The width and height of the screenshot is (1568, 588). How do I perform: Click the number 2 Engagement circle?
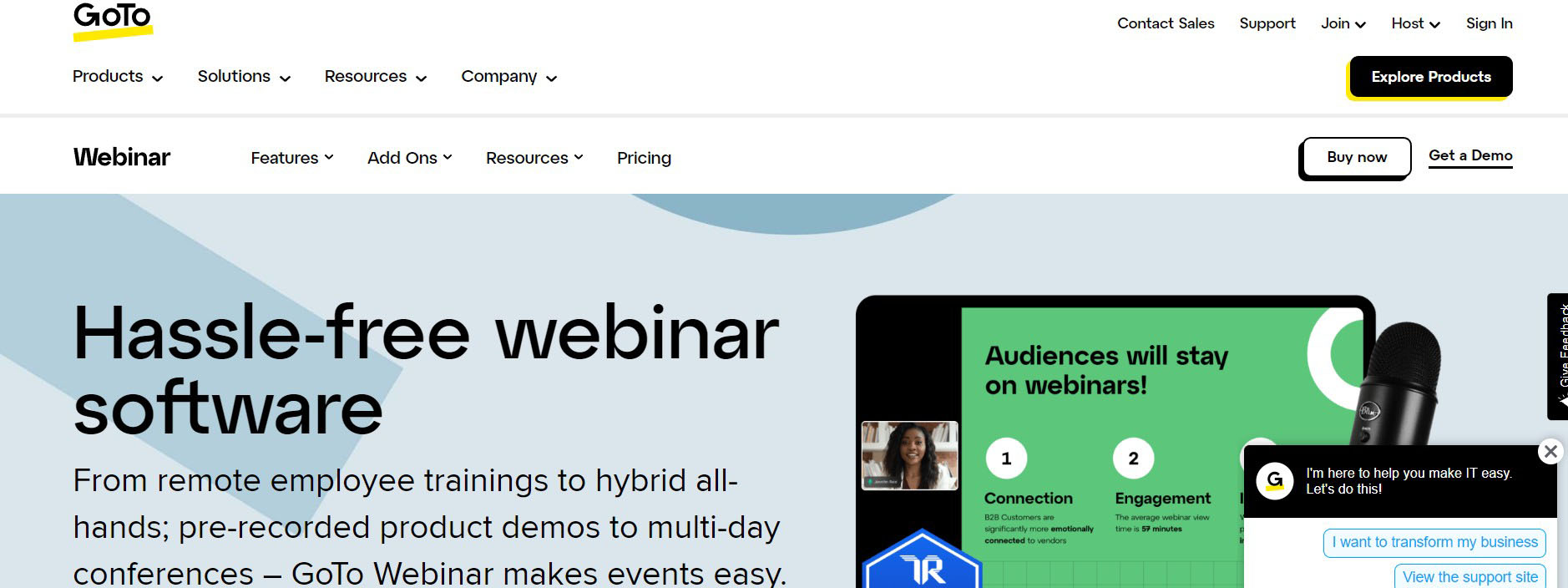coord(1133,459)
